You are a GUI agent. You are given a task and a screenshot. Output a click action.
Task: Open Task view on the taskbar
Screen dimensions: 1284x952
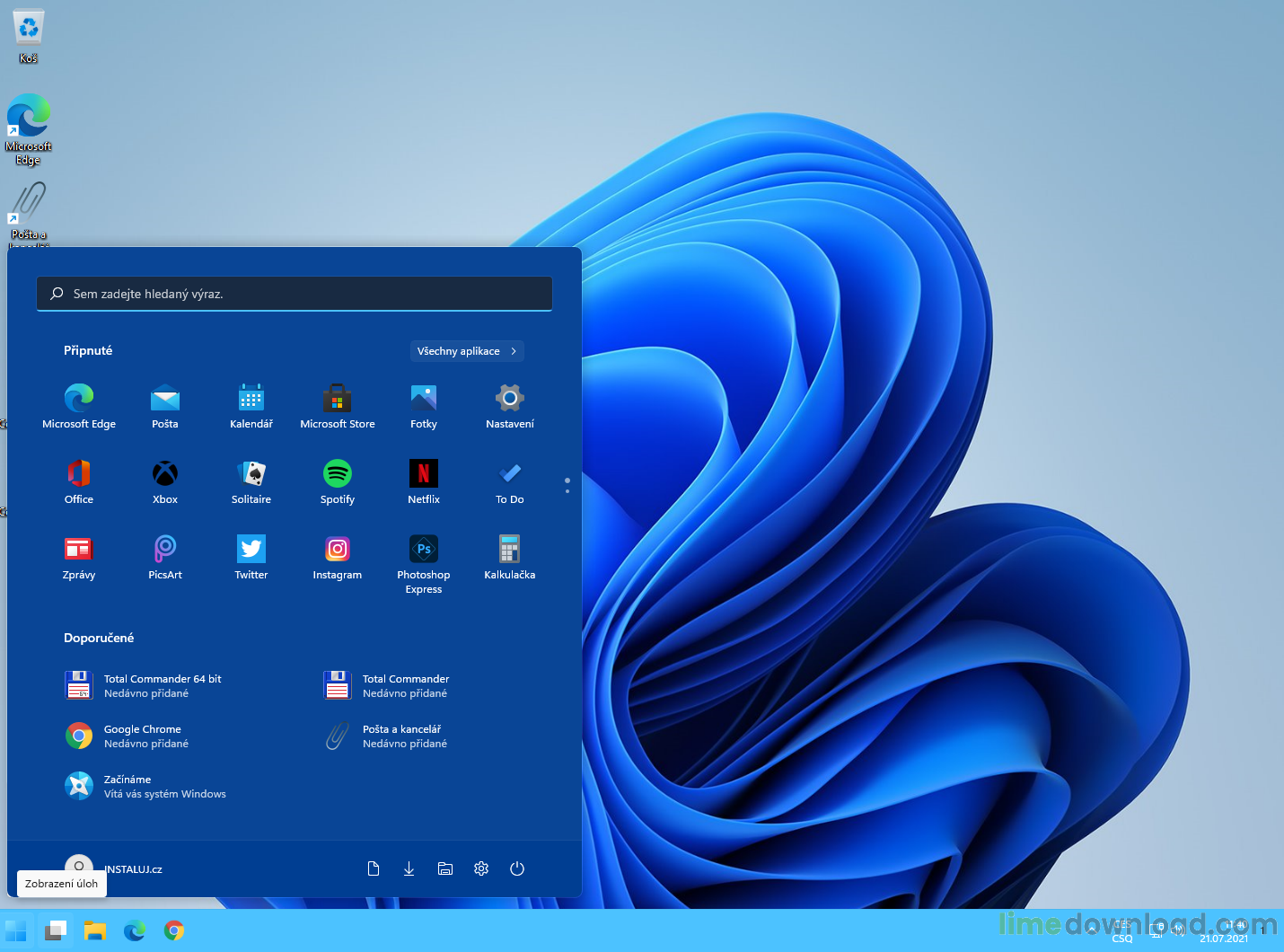tap(56, 931)
